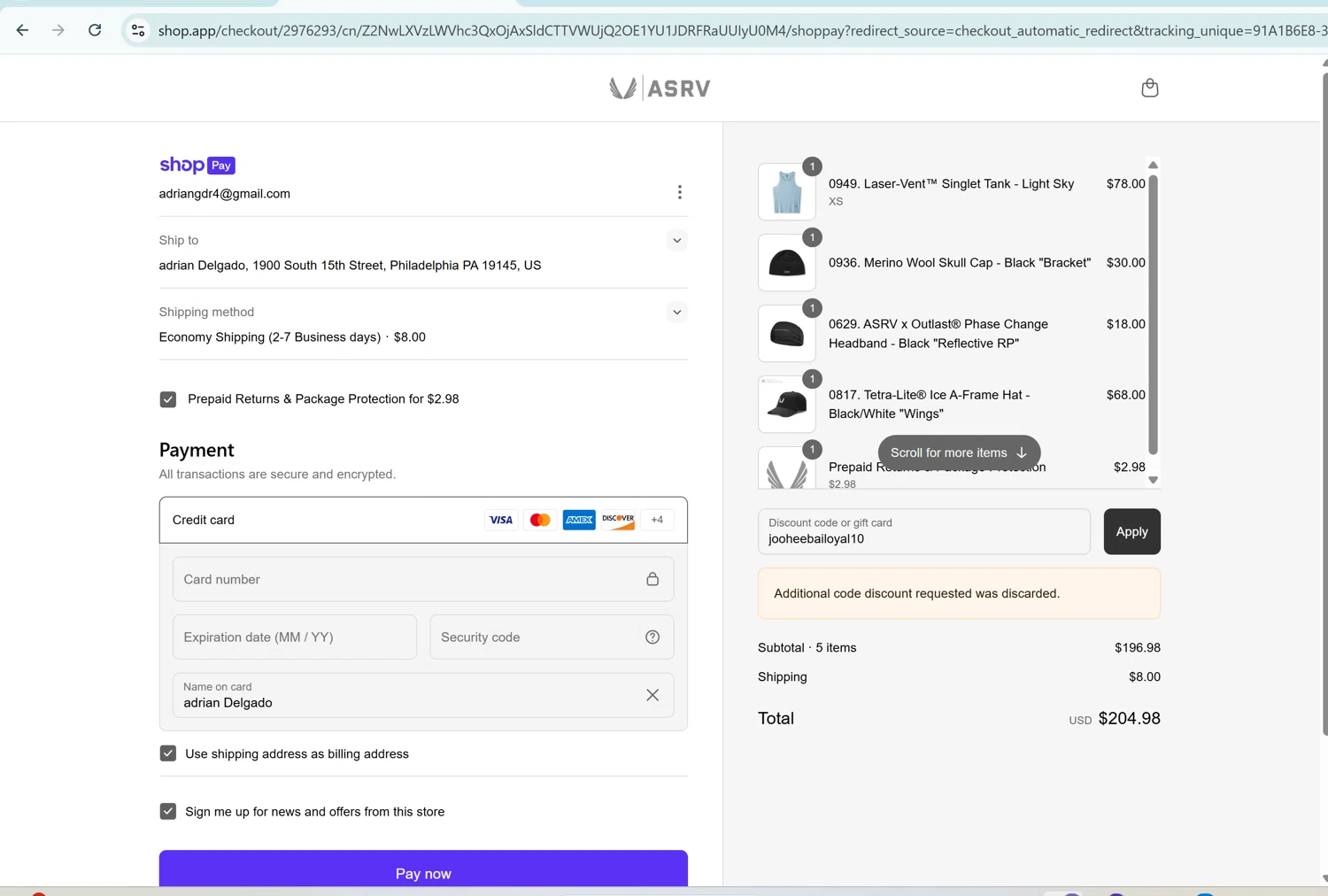
Task: Focus the Card number field
Action: click(423, 579)
